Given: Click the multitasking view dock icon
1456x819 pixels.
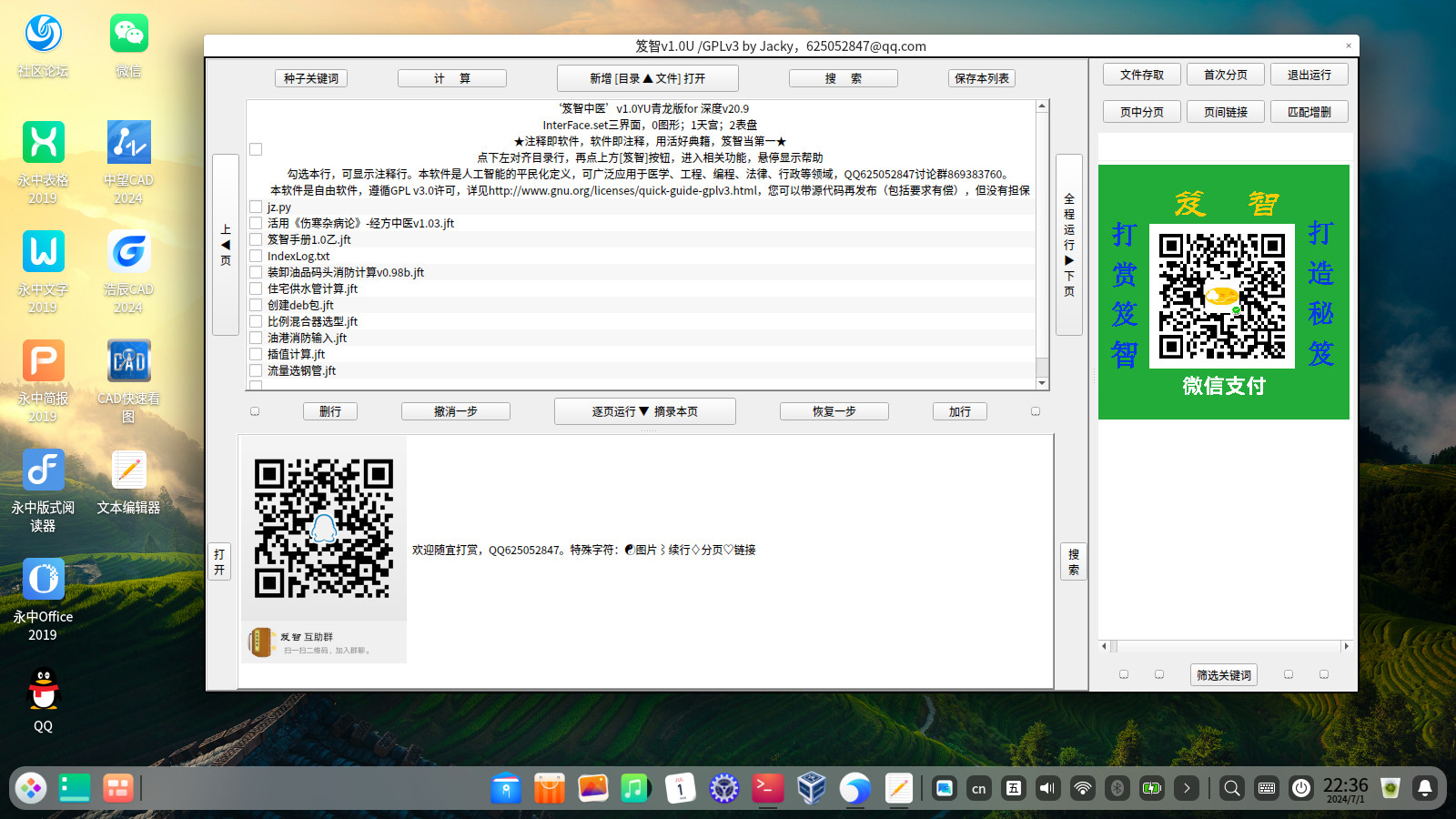Looking at the screenshot, I should [75, 788].
